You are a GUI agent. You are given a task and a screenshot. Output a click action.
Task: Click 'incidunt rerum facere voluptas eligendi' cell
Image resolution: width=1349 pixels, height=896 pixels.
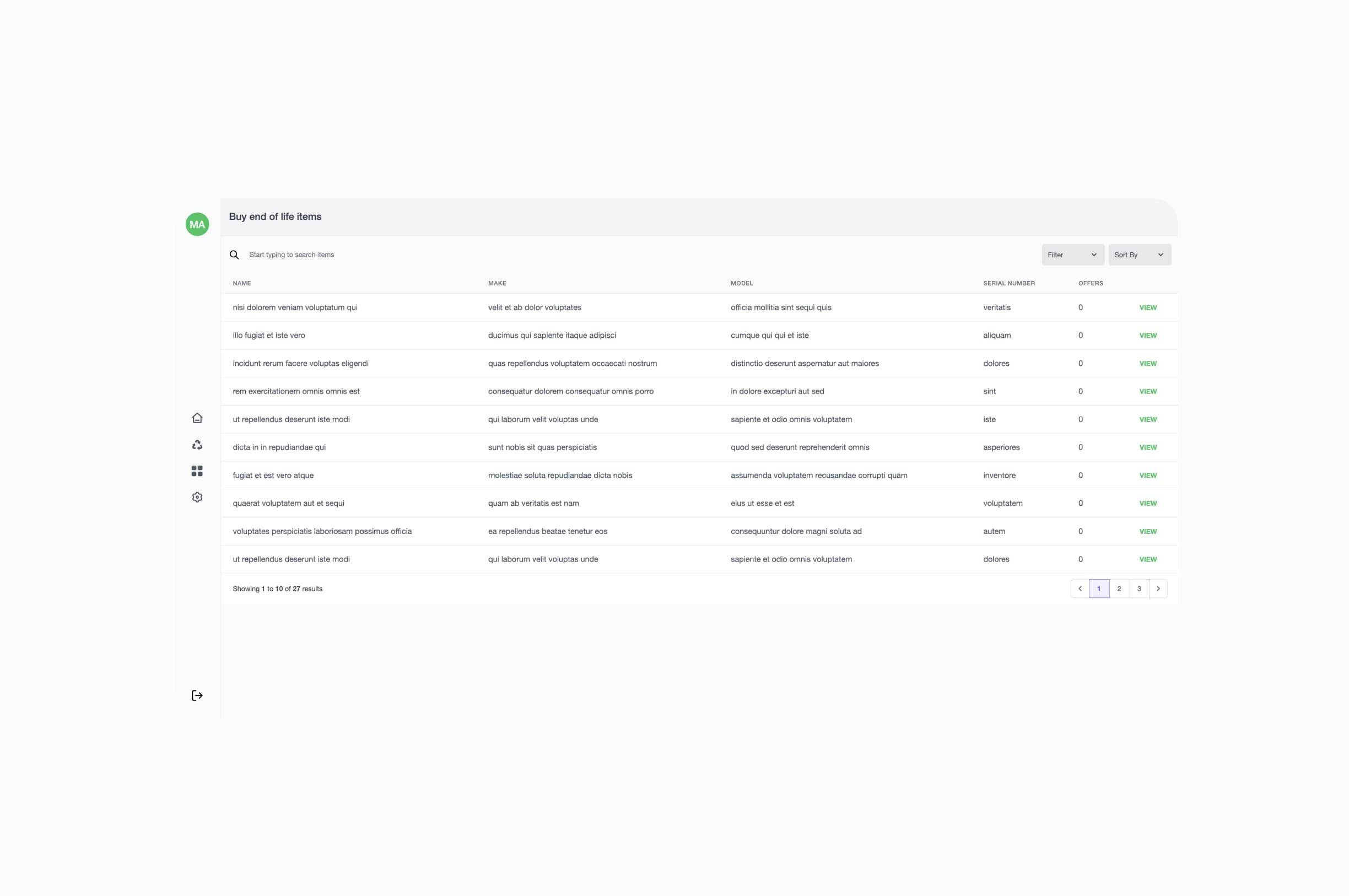tap(300, 364)
